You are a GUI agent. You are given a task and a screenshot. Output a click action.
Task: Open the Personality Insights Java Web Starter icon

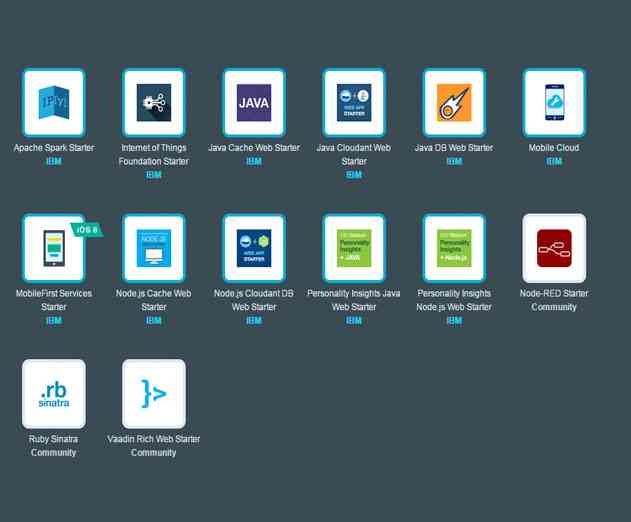click(x=354, y=248)
